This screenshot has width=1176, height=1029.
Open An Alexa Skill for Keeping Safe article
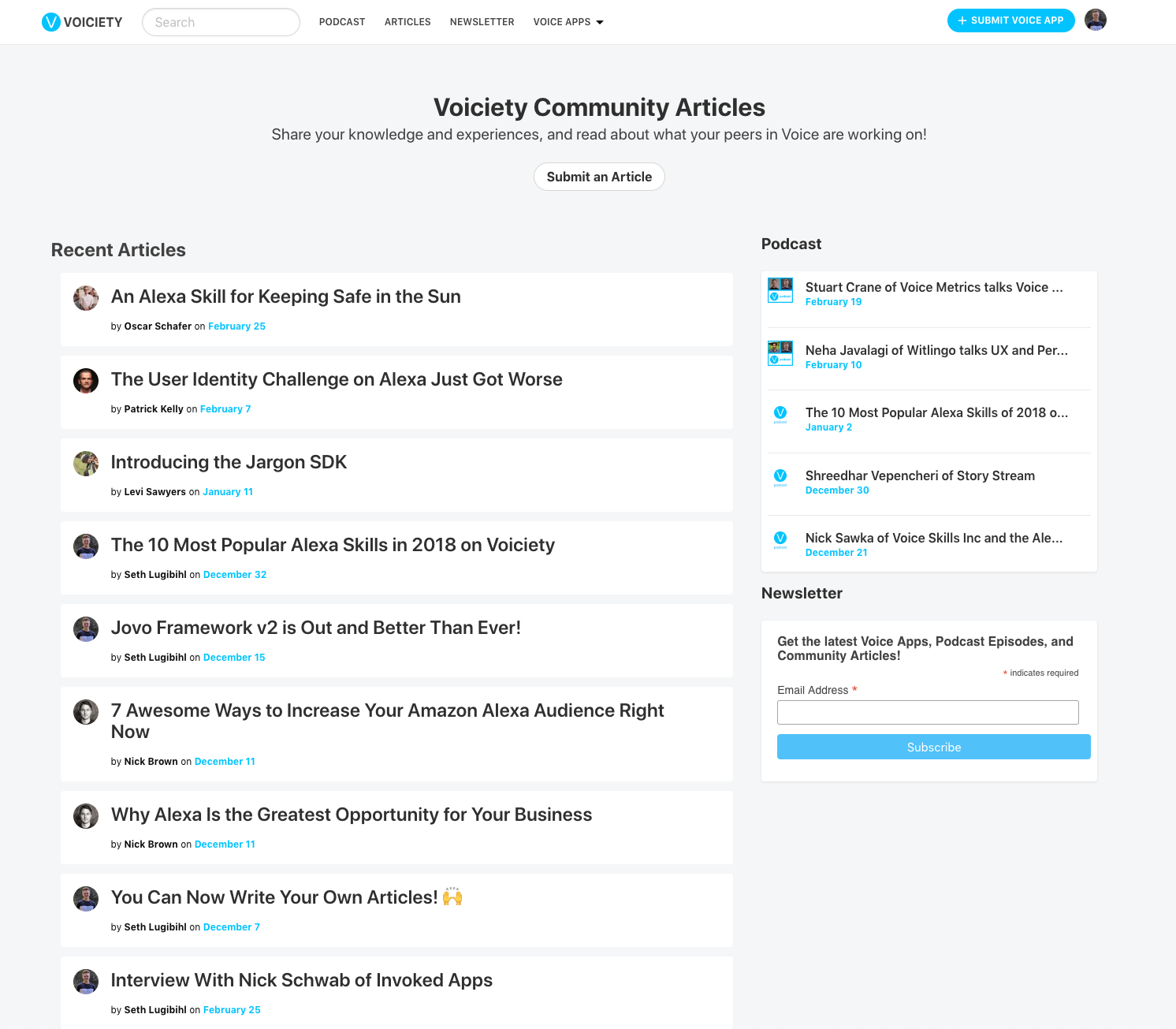coord(286,296)
